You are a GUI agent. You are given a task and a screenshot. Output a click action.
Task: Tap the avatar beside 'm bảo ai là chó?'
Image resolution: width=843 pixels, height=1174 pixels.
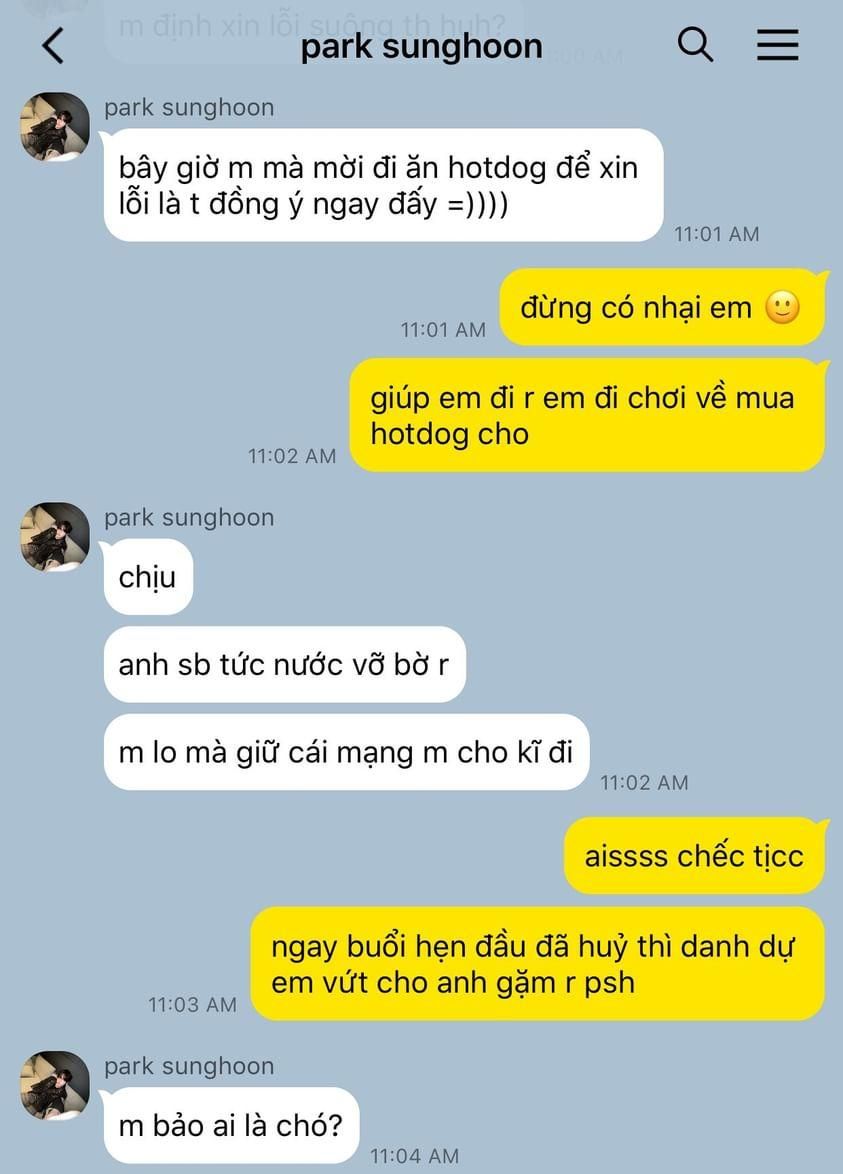(x=55, y=1086)
